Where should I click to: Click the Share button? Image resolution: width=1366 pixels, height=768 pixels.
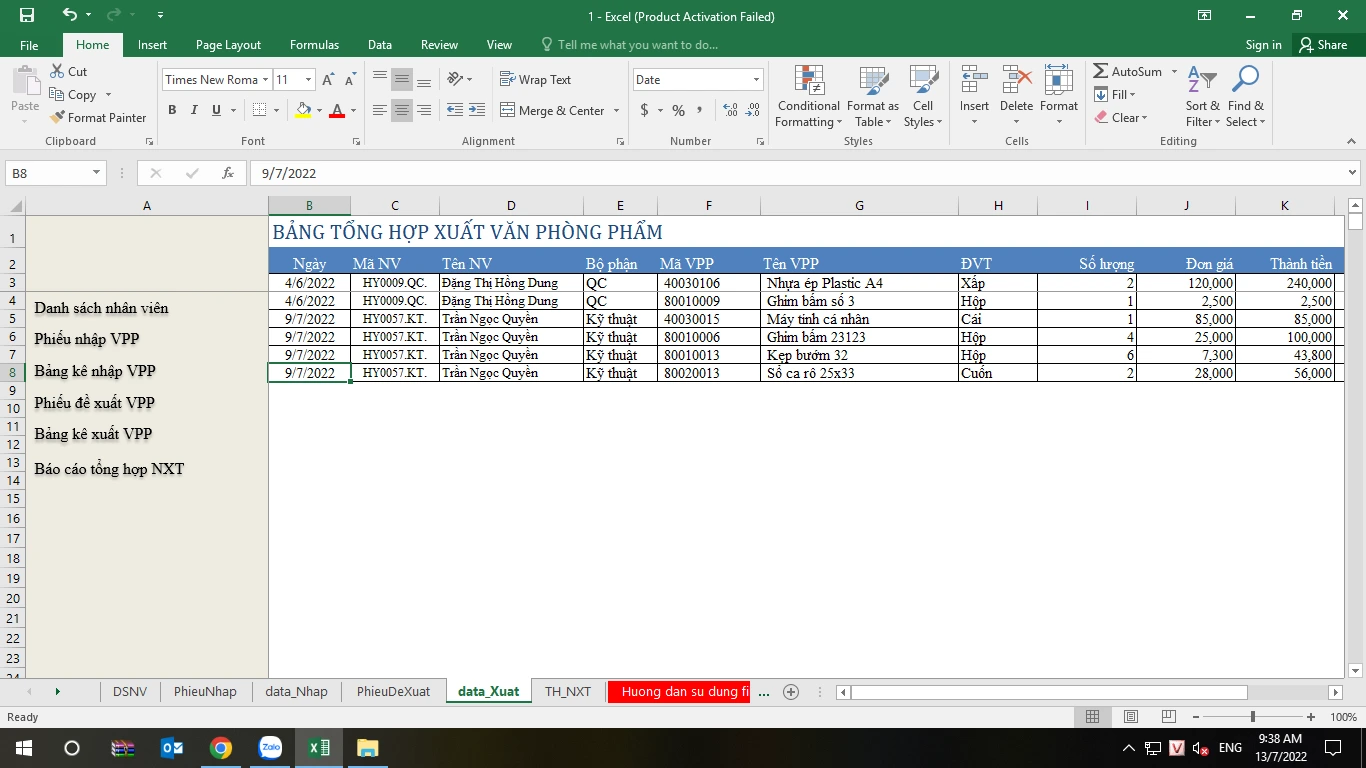pyautogui.click(x=1323, y=45)
